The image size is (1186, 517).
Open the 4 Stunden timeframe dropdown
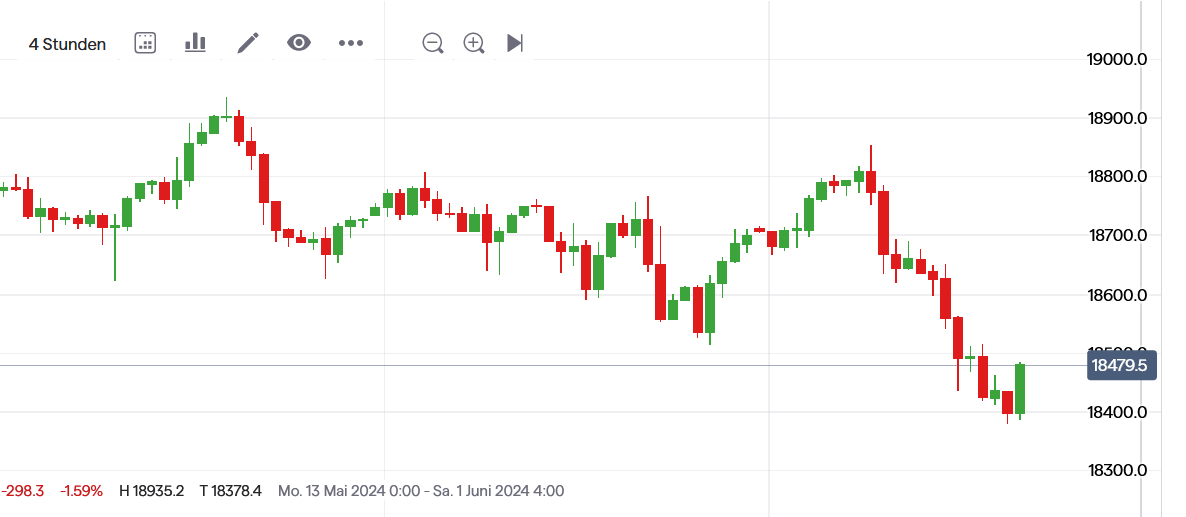pos(67,44)
